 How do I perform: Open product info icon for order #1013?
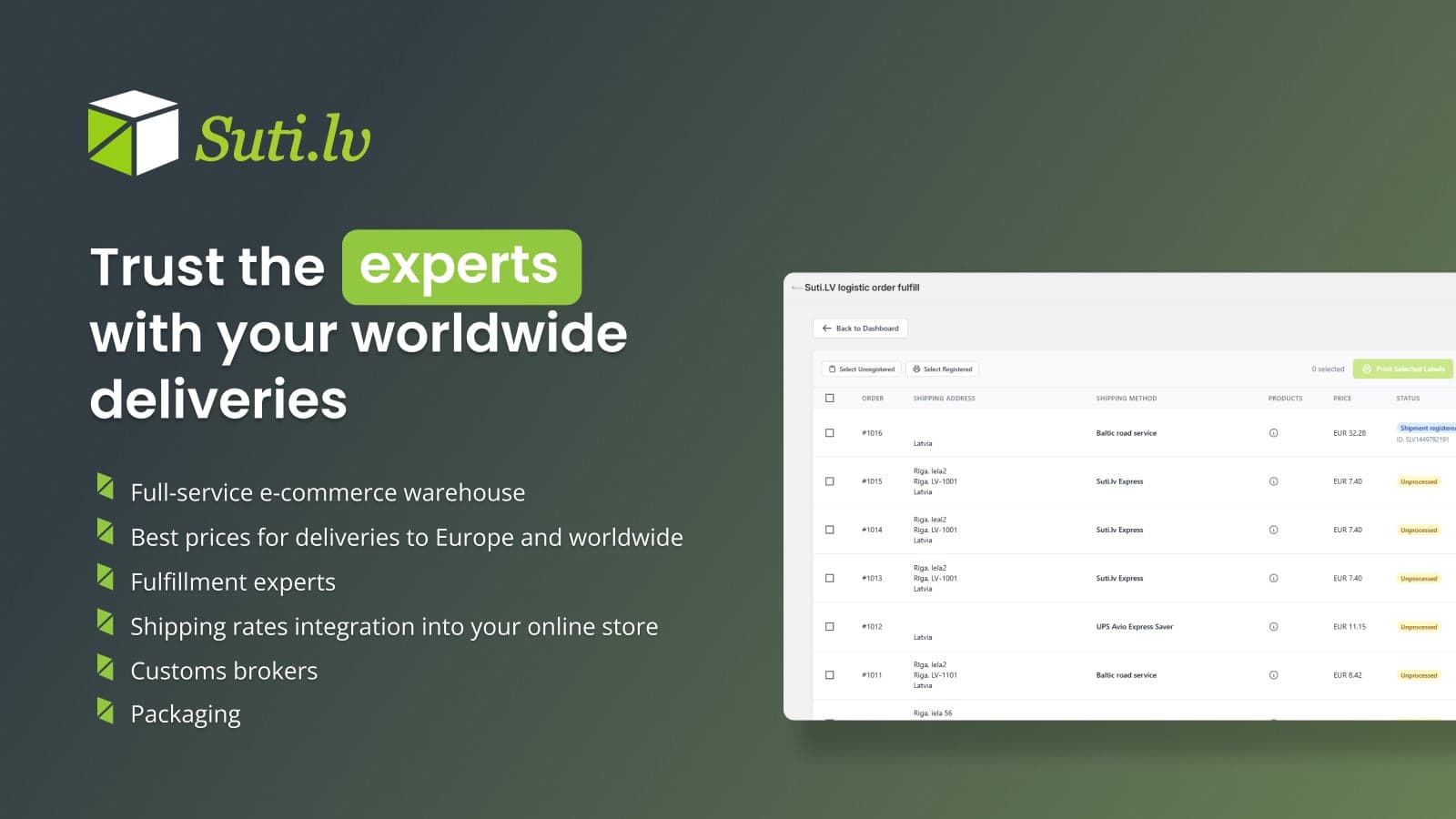[1273, 578]
